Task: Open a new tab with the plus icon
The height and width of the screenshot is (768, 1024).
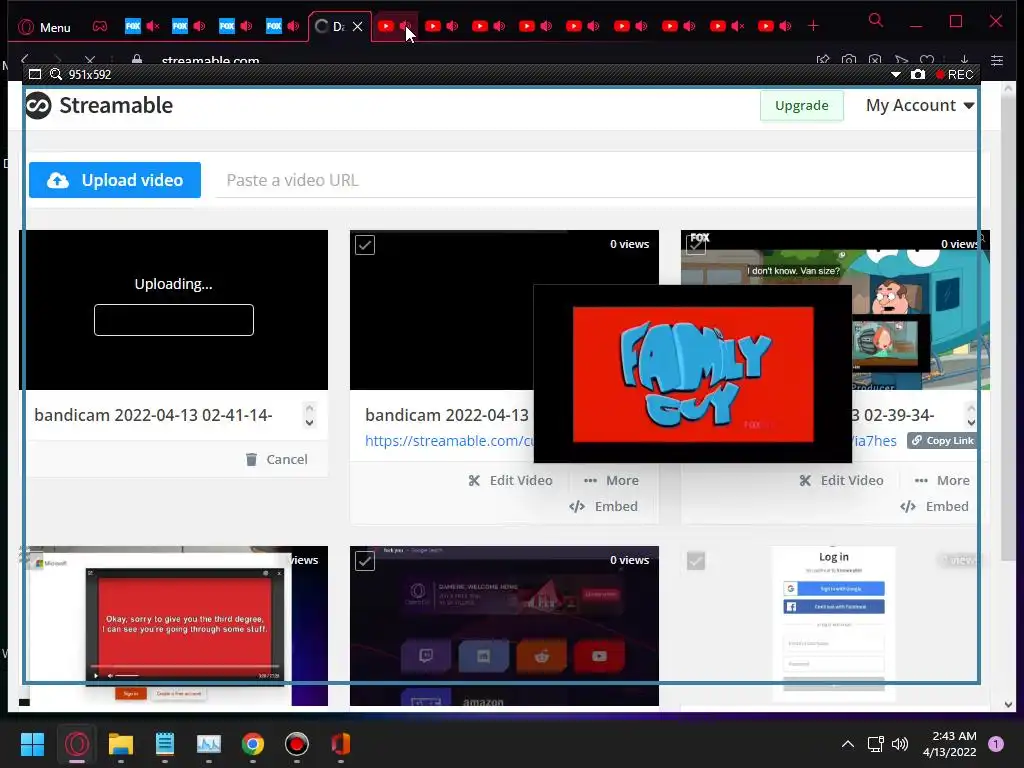Action: point(813,26)
